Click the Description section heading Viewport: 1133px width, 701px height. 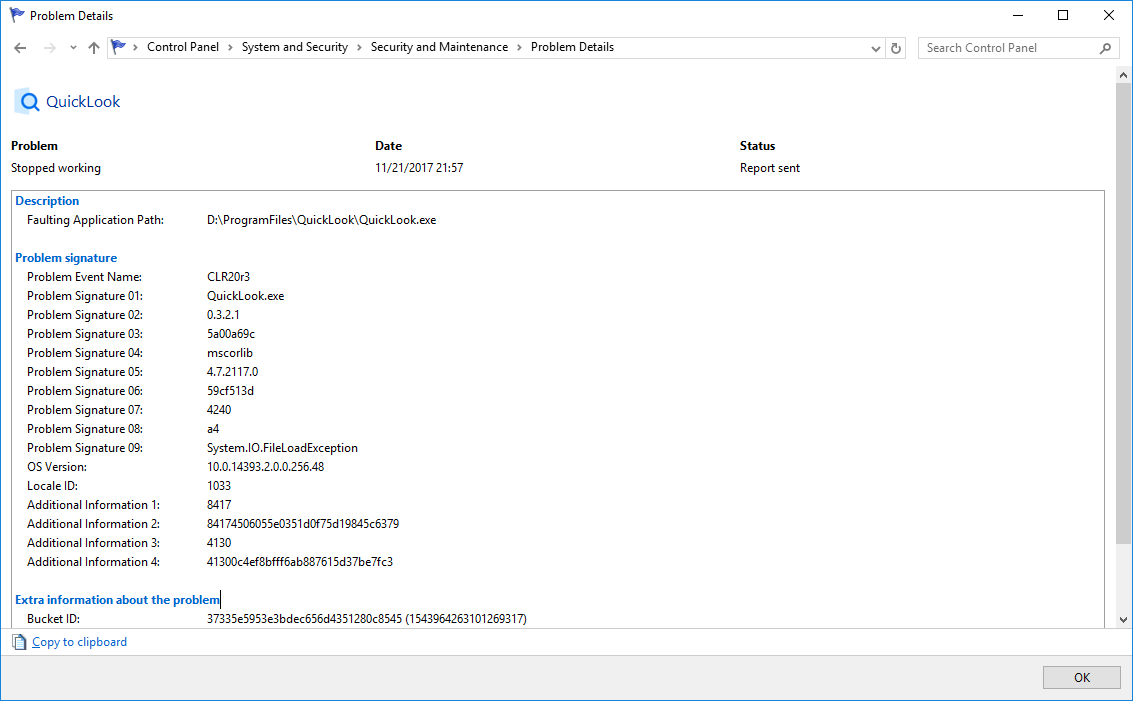(47, 201)
